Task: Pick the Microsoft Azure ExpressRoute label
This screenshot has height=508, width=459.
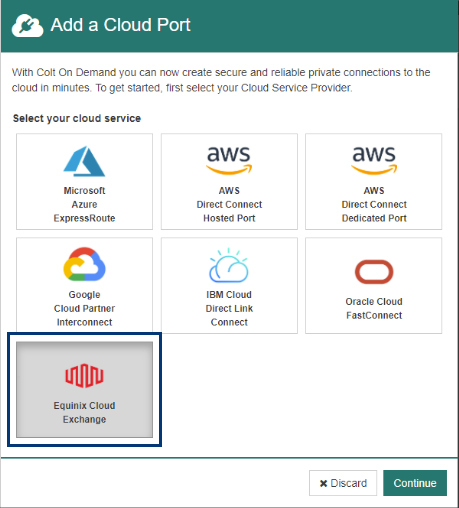Action: (x=84, y=204)
